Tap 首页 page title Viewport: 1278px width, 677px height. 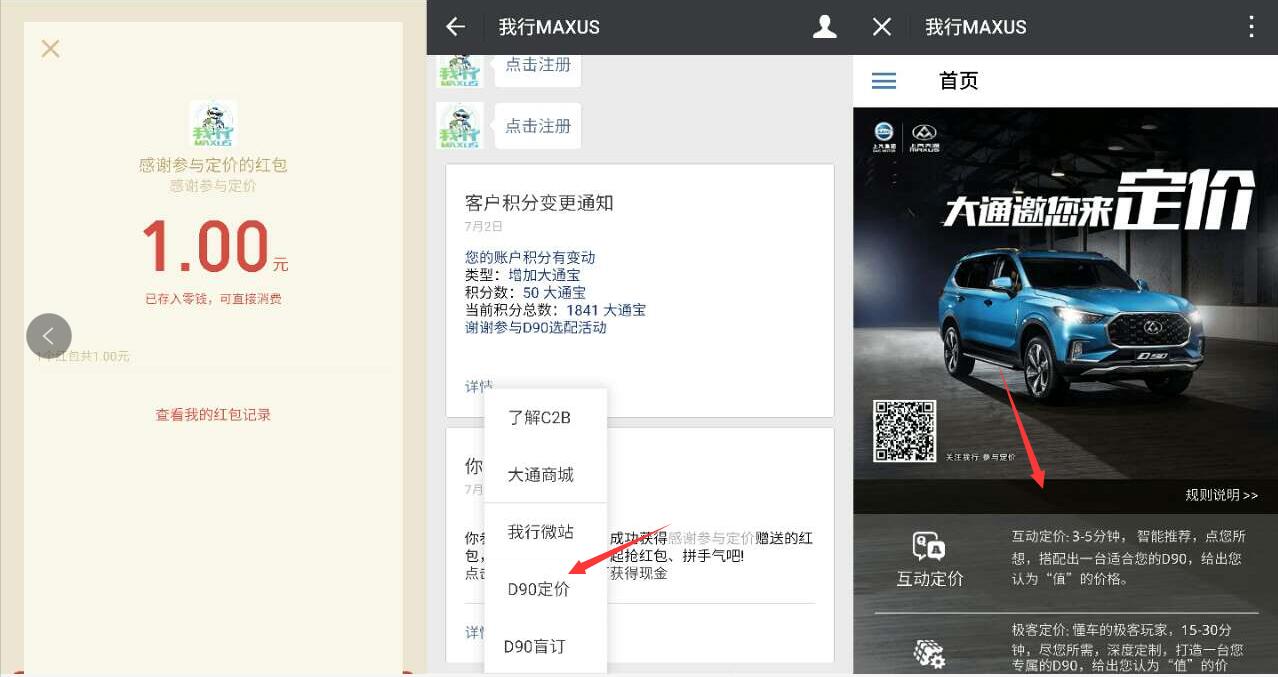tap(958, 81)
